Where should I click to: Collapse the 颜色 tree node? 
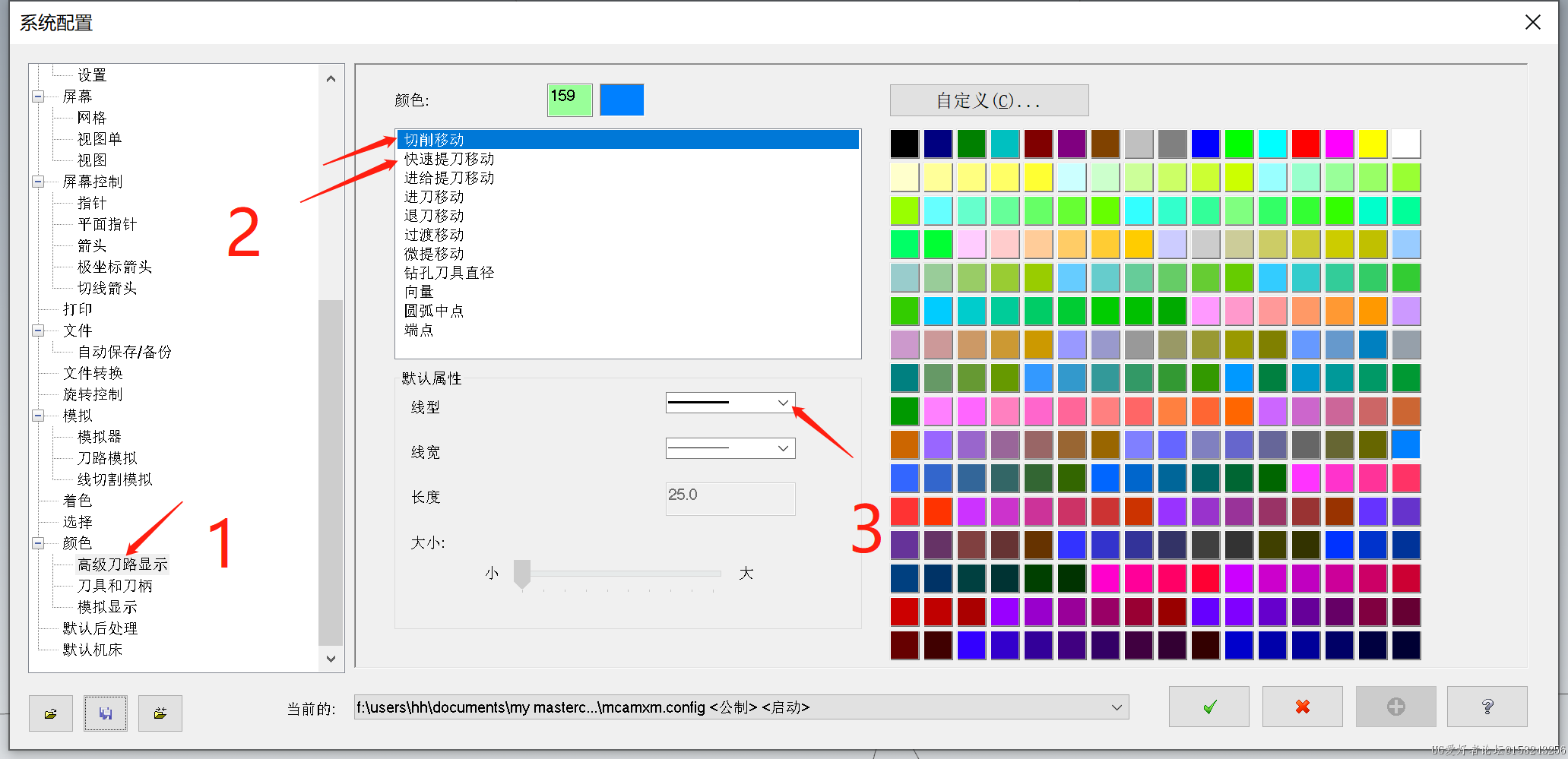[38, 543]
